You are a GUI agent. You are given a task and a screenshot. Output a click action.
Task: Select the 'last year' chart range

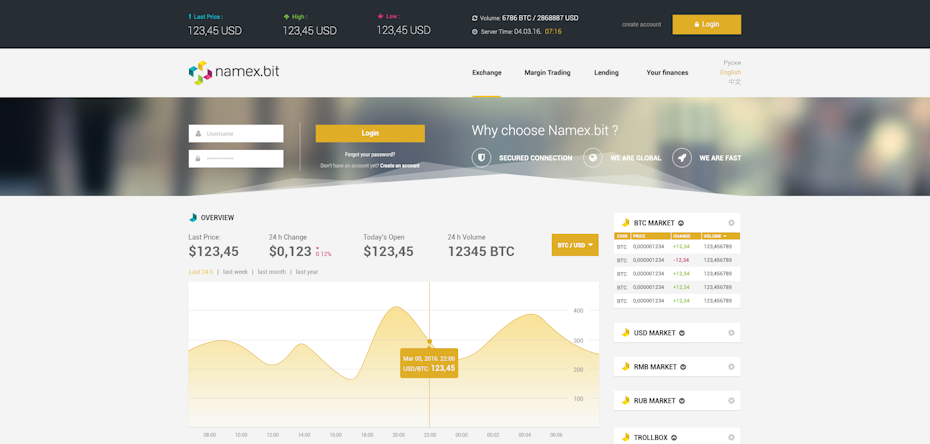tap(307, 272)
